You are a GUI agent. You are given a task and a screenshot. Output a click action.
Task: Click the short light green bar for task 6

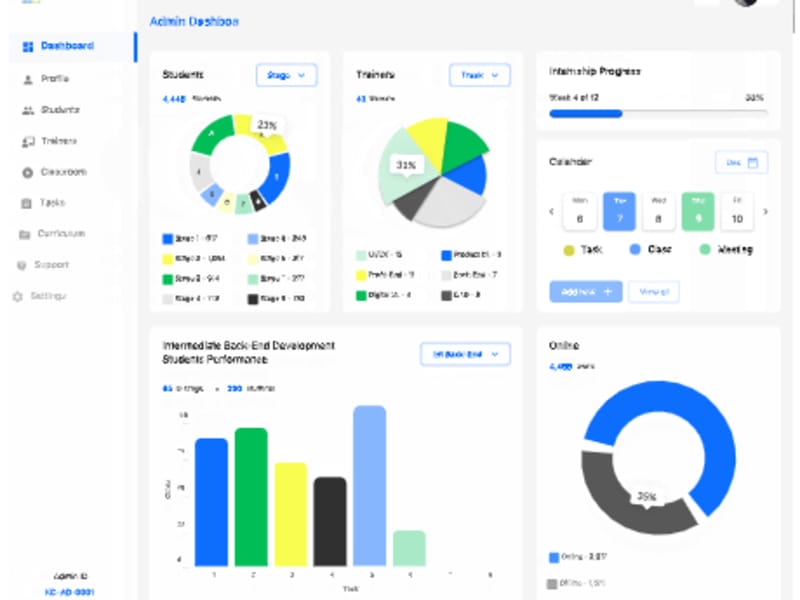coord(409,548)
